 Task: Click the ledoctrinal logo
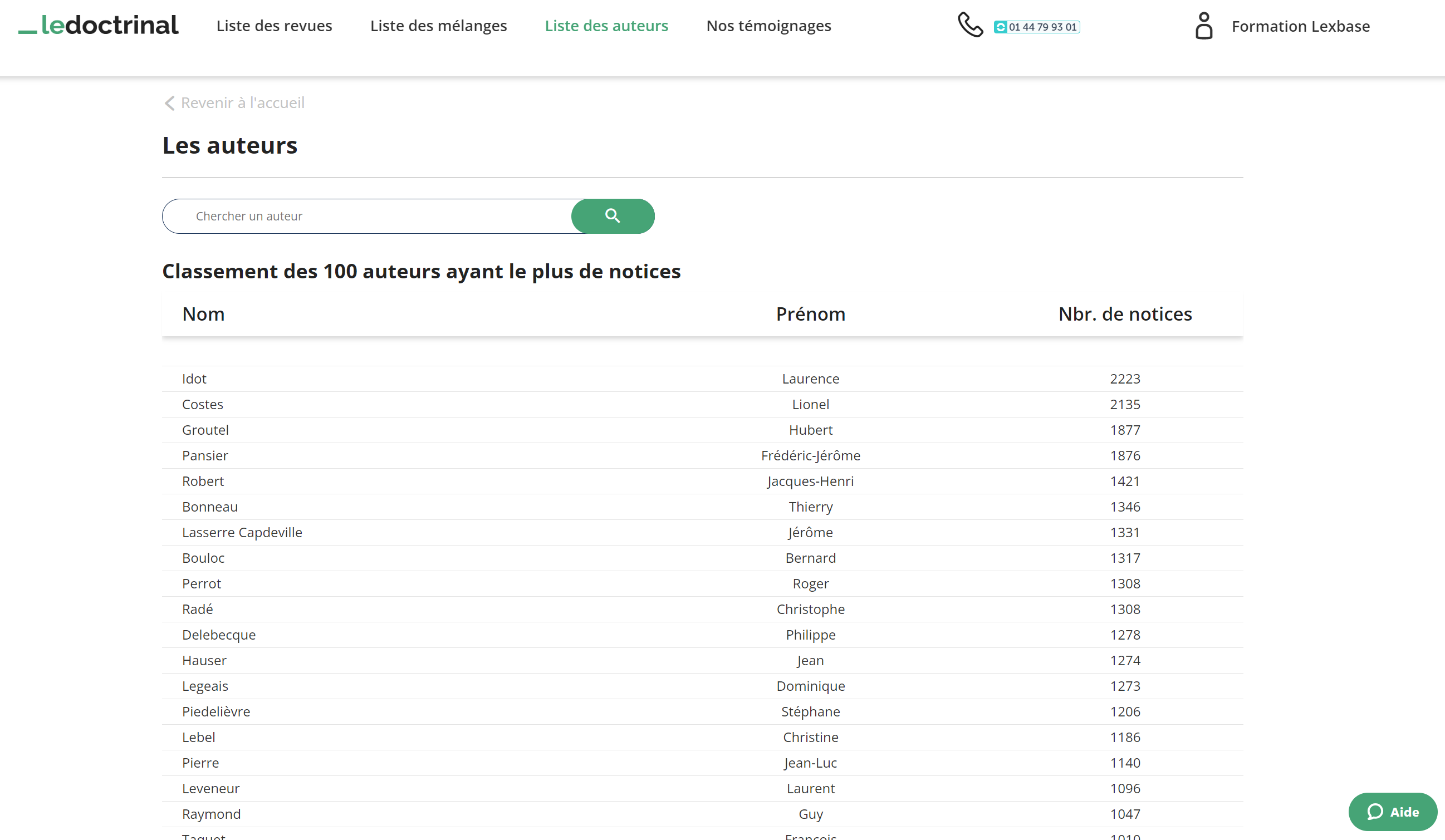(x=99, y=25)
